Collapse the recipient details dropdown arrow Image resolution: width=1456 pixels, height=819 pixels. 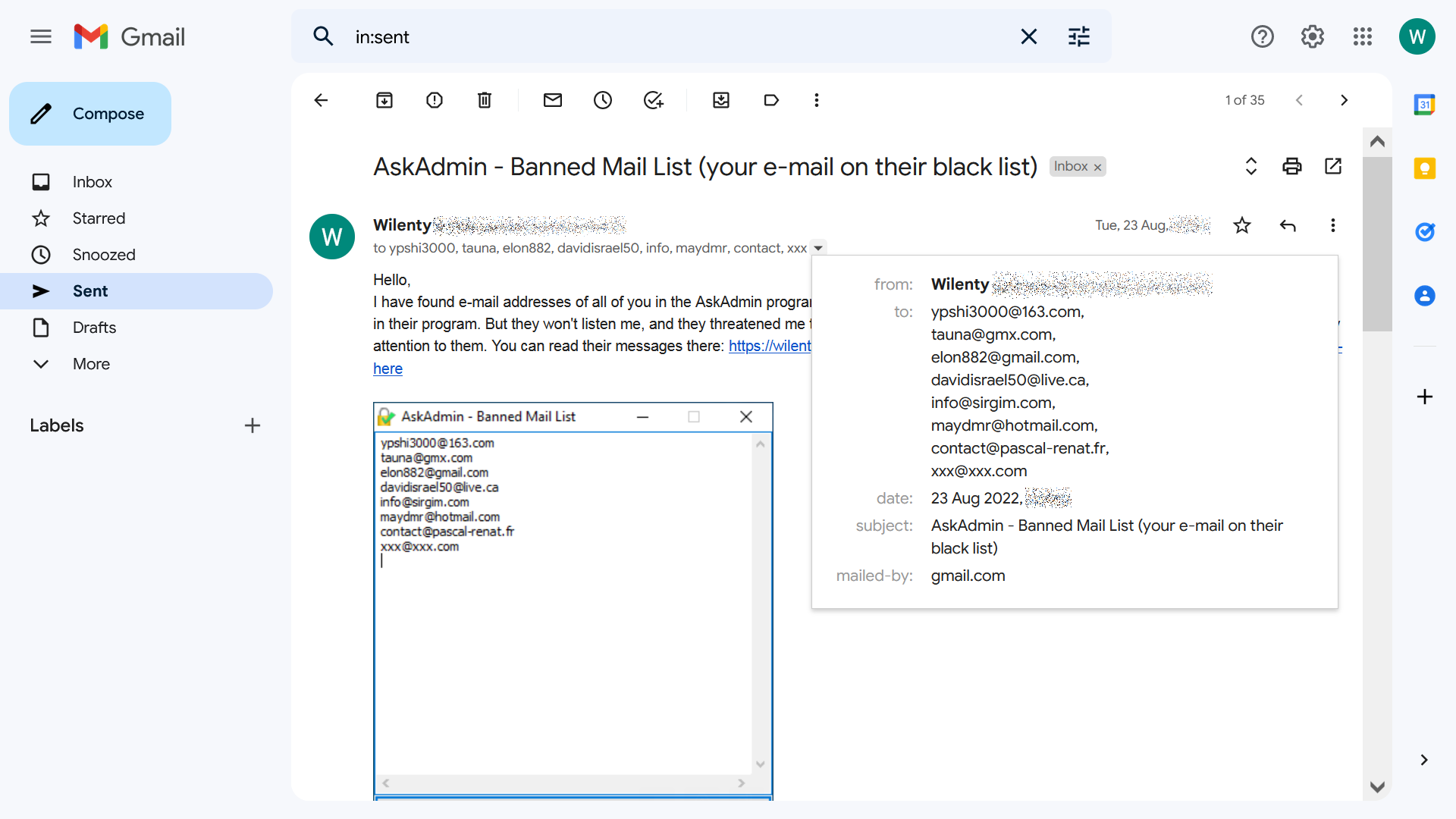coord(818,248)
